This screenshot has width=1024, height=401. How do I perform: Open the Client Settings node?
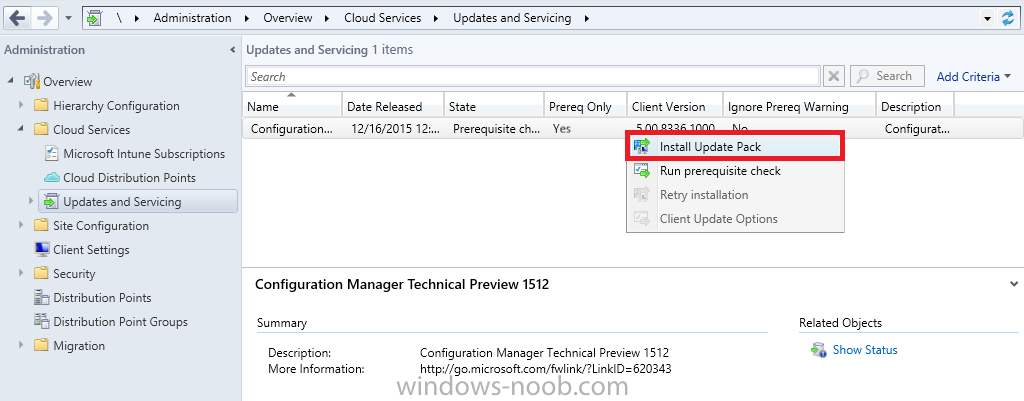point(91,249)
